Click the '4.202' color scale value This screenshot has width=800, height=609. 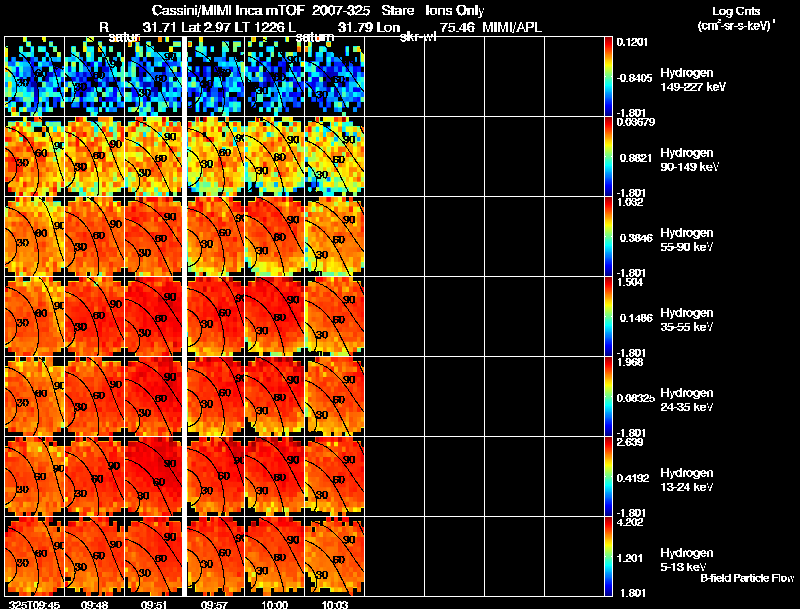tap(630, 522)
